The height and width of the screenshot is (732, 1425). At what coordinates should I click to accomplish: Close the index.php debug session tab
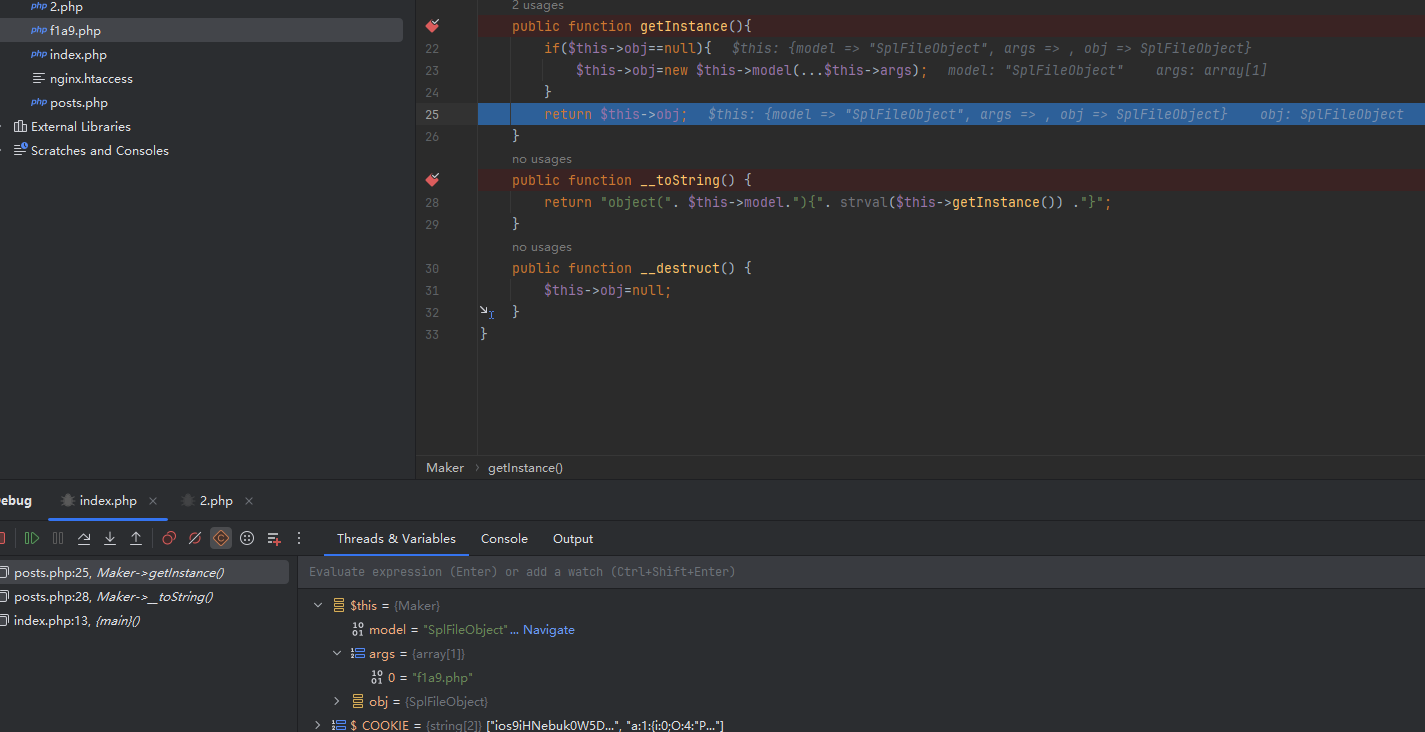click(x=153, y=501)
